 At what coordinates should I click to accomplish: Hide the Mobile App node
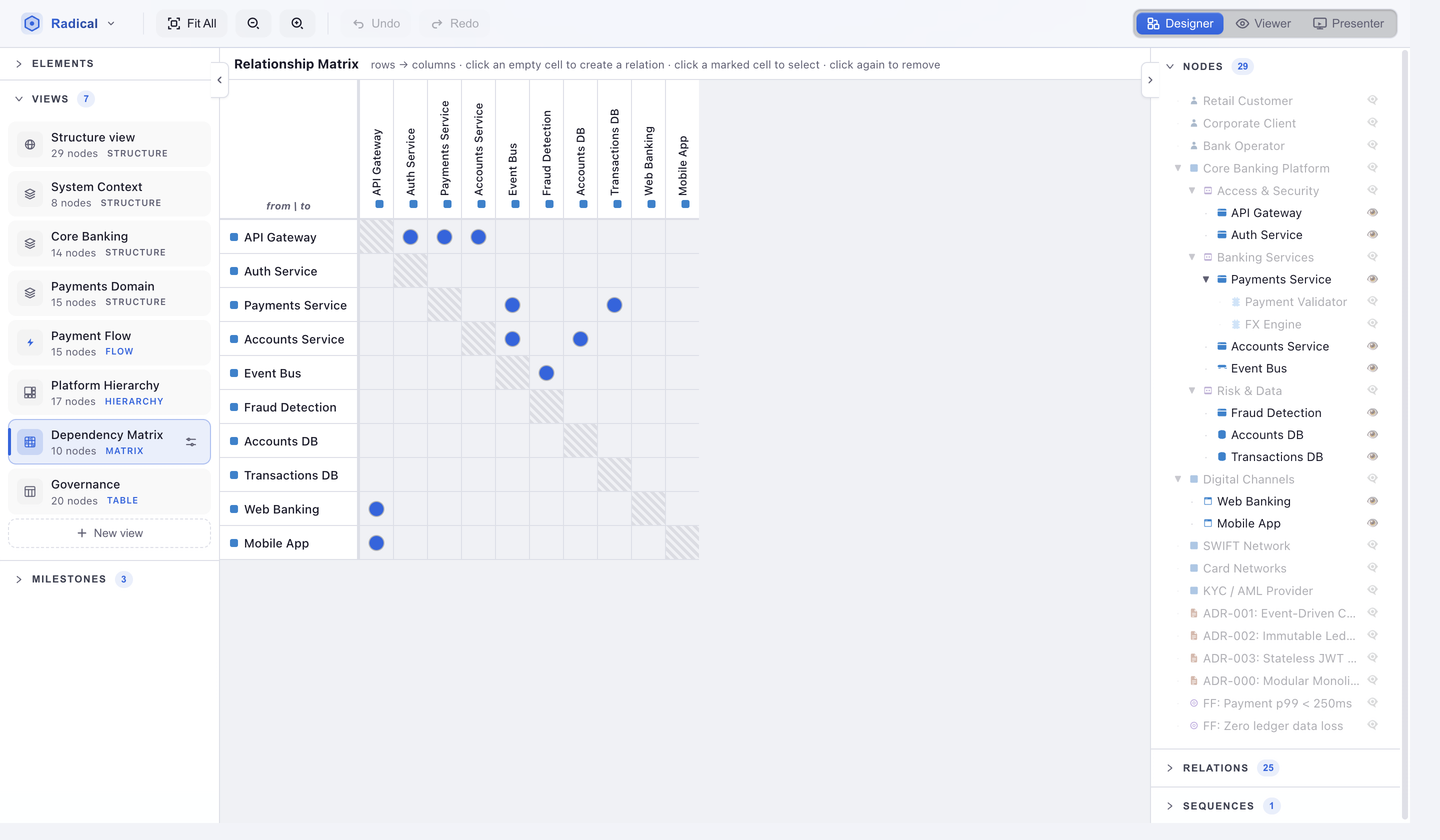pos(1372,523)
